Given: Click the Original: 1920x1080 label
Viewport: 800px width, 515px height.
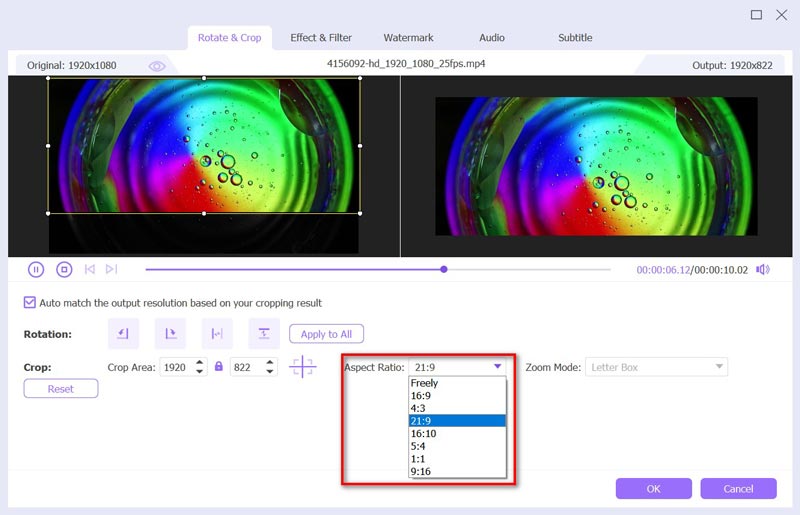Looking at the screenshot, I should point(71,65).
